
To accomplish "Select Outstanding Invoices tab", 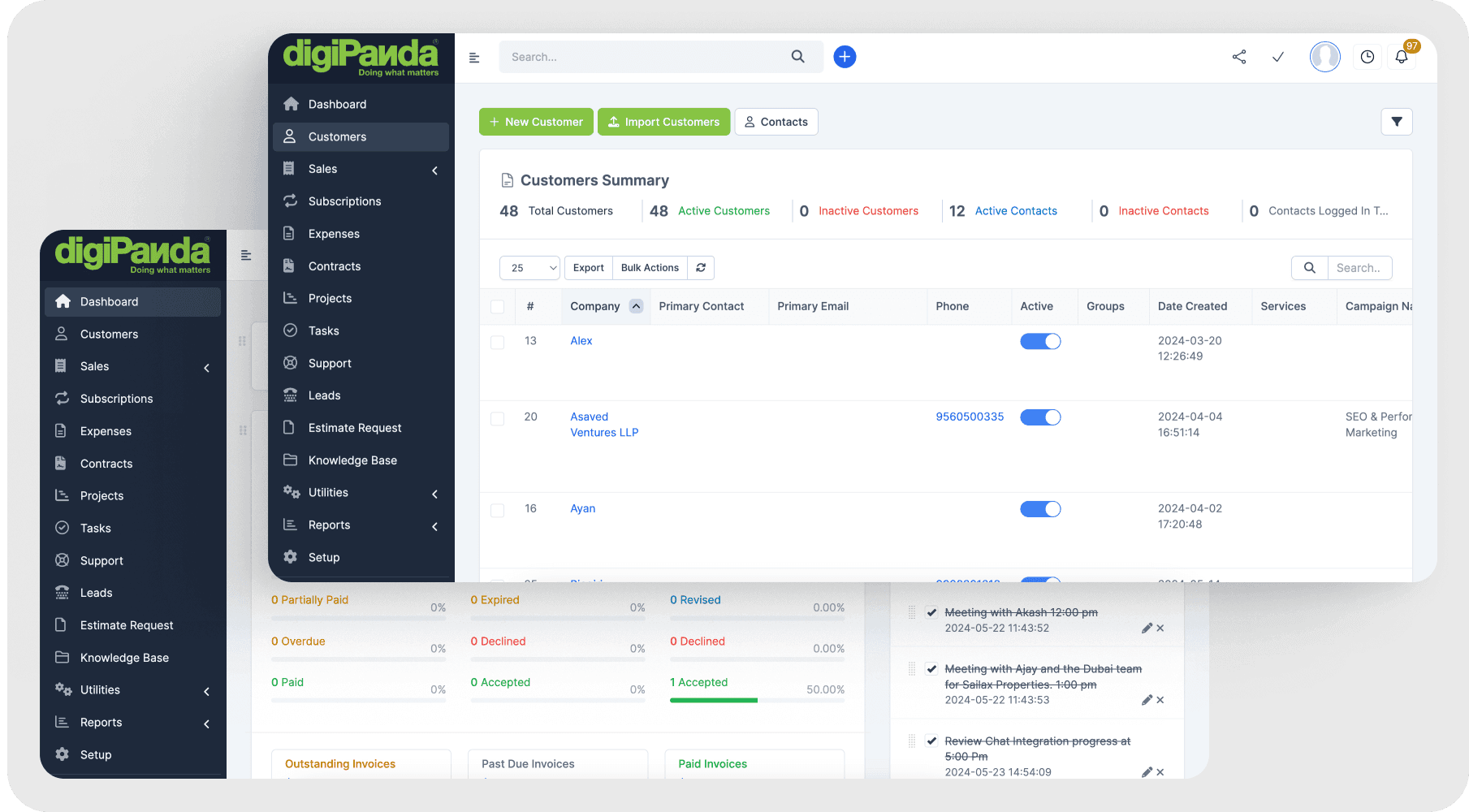I will [340, 764].
